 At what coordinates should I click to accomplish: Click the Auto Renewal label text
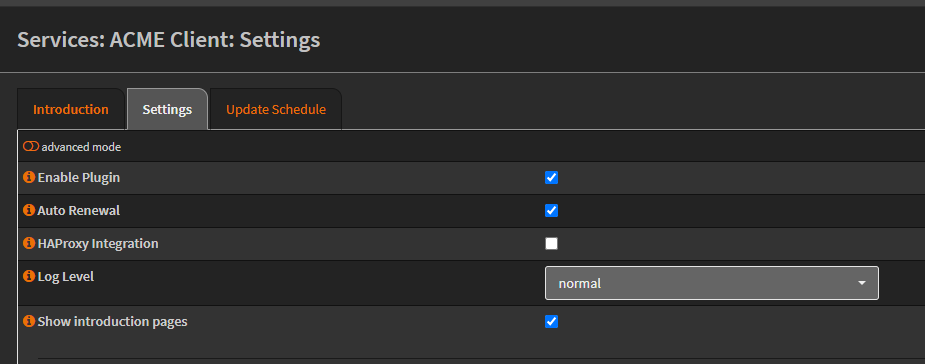pyautogui.click(x=79, y=210)
